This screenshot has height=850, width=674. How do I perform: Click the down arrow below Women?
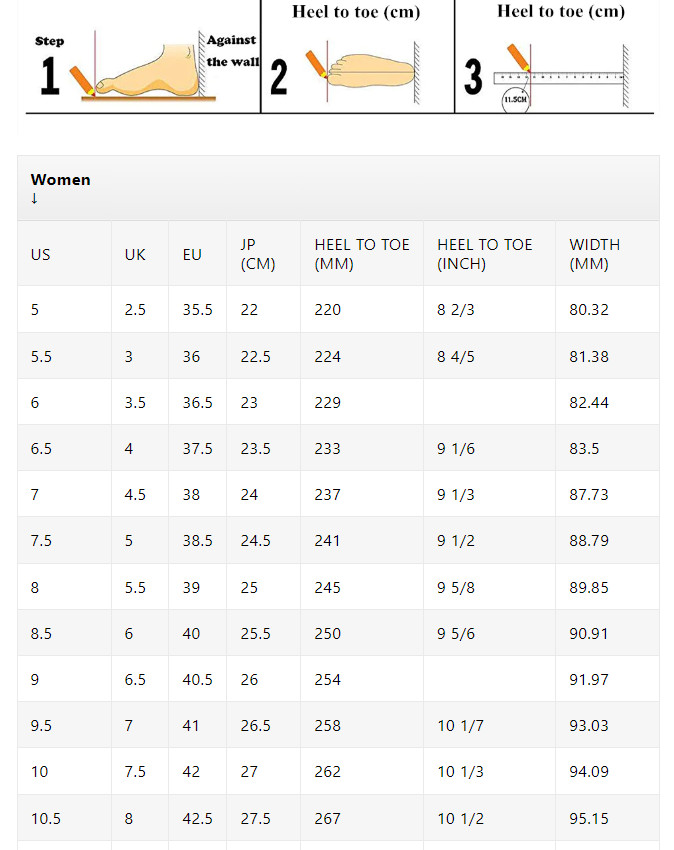pos(34,198)
